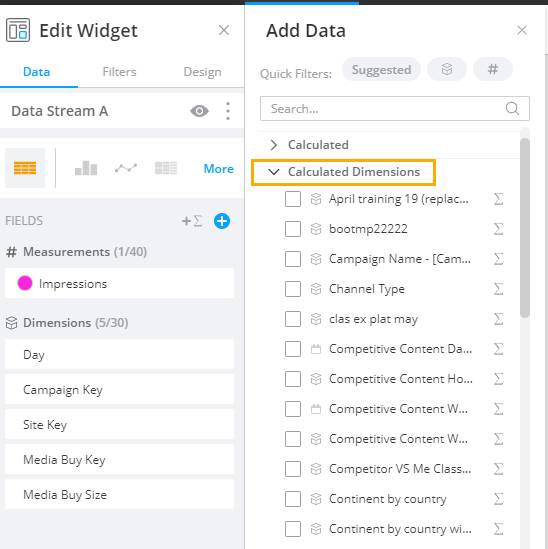Screen dimensions: 548x549
Task: Click sigma icon for Competitor VS Me Class
Action: (x=498, y=469)
